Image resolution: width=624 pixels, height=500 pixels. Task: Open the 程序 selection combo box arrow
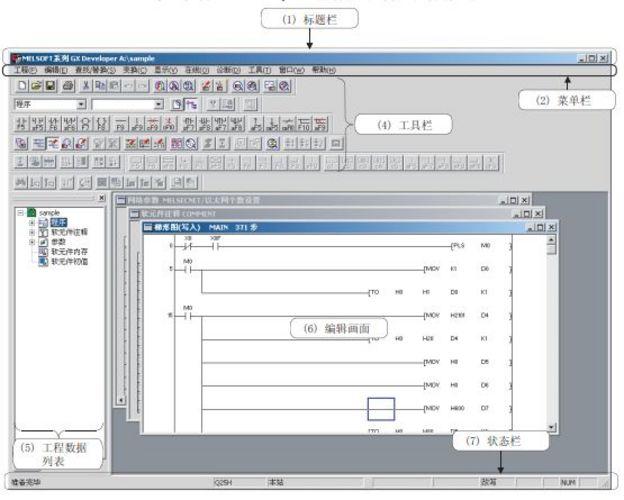click(81, 104)
